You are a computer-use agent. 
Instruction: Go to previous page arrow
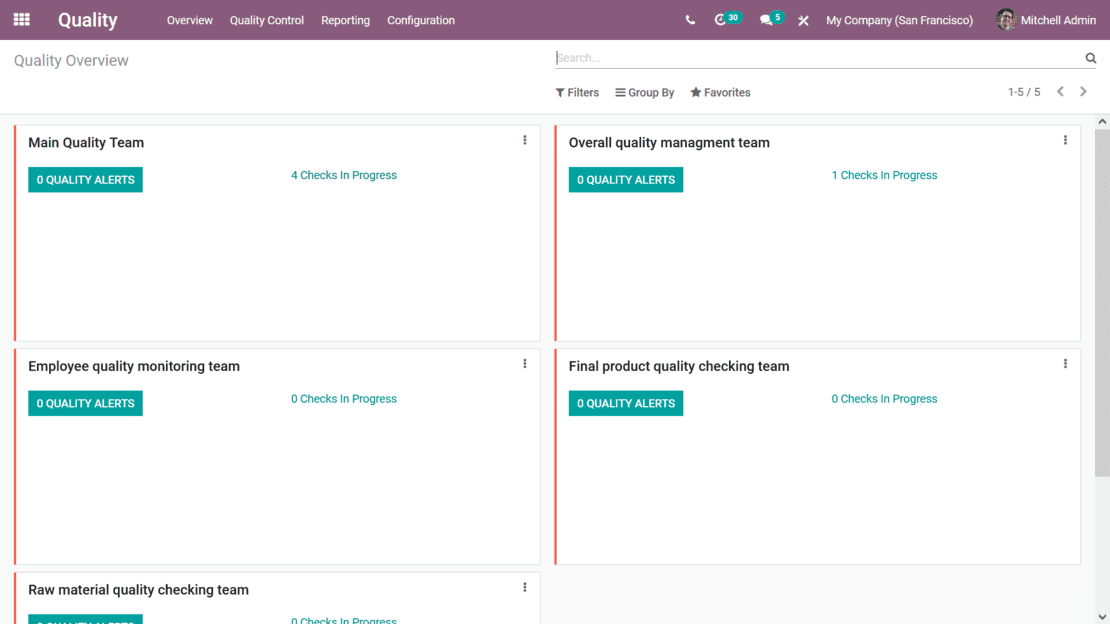click(1060, 92)
